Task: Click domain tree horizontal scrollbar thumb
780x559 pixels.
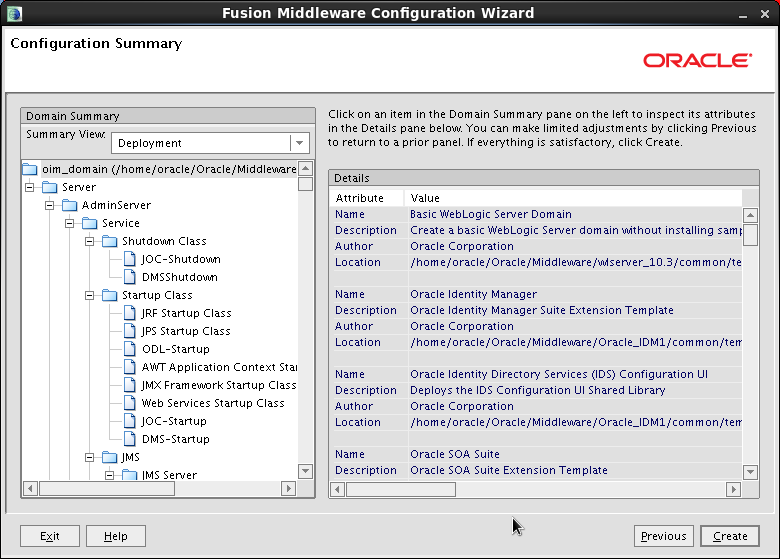Action: pyautogui.click(x=107, y=488)
